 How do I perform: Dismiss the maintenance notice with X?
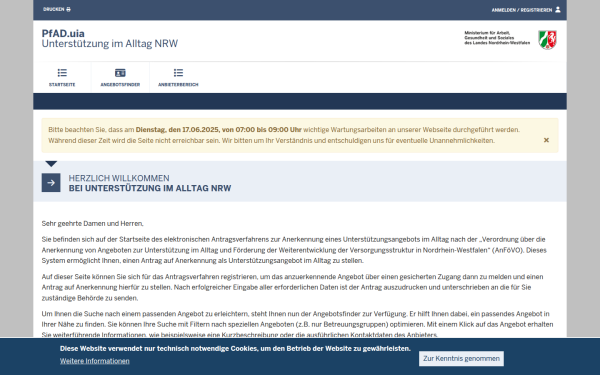pos(546,140)
